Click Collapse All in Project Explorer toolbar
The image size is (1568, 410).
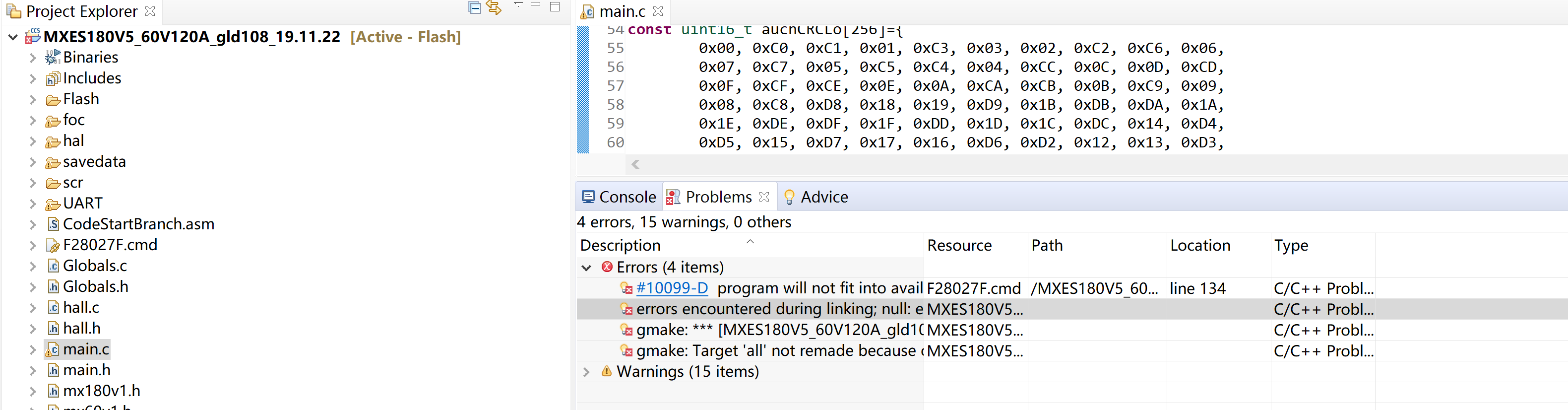click(474, 8)
